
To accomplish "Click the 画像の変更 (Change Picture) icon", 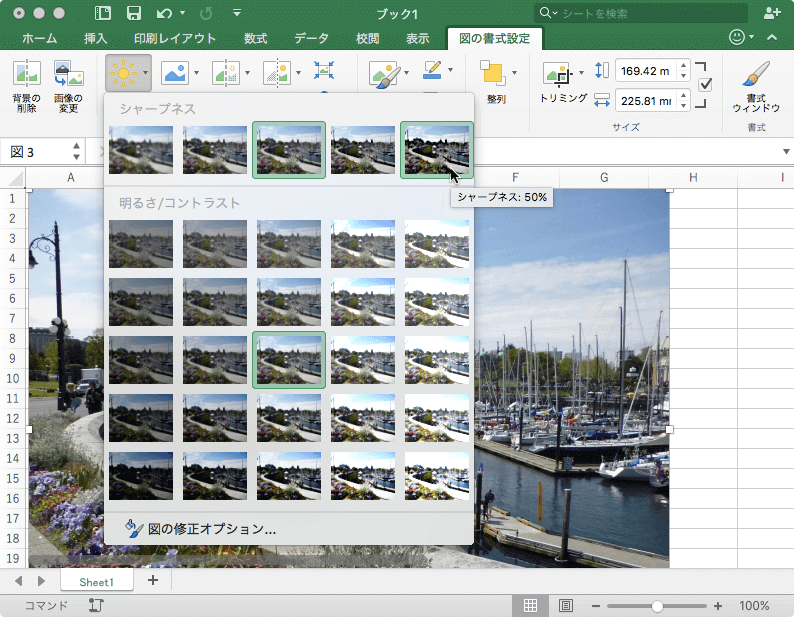I will coord(68,75).
